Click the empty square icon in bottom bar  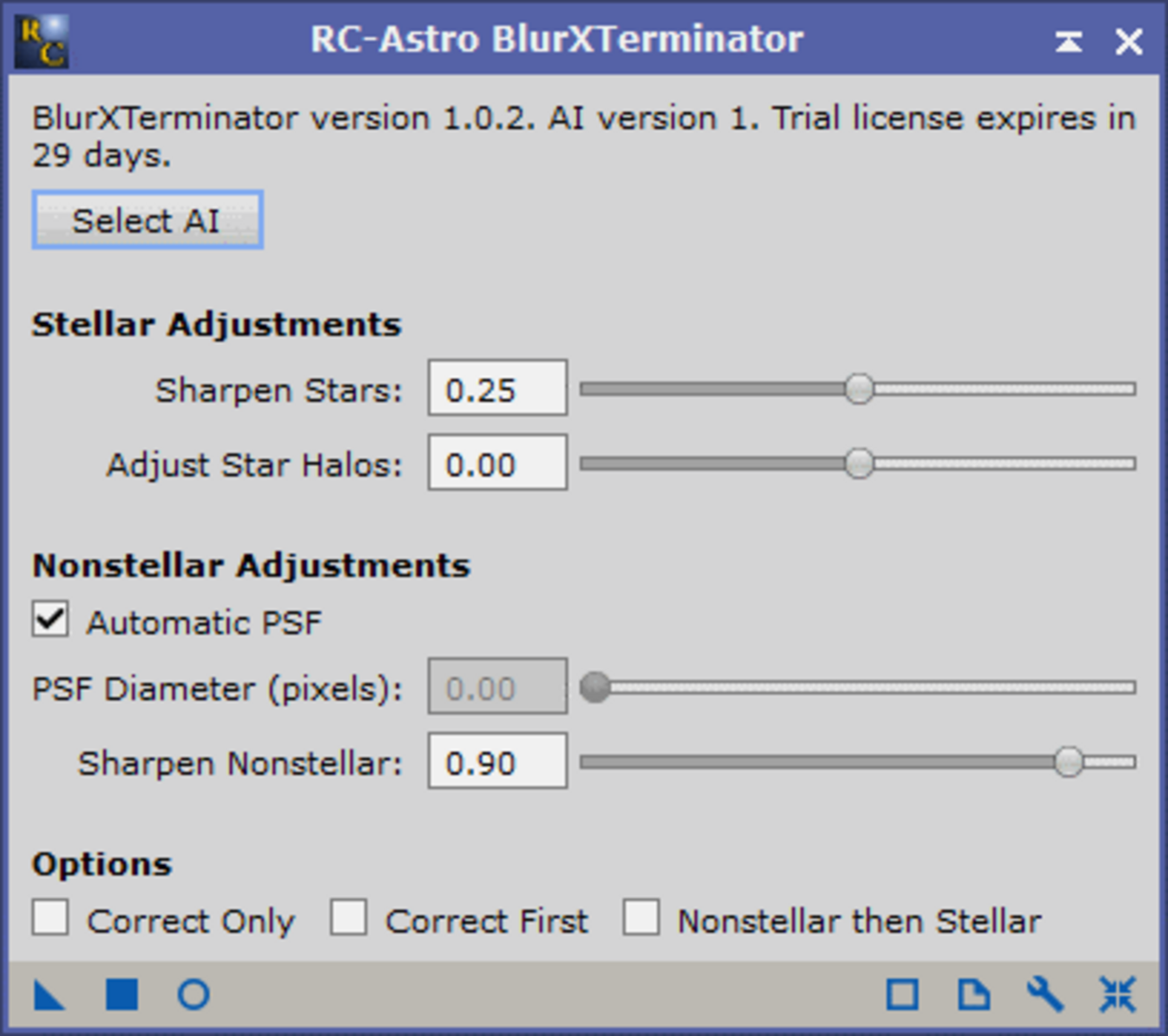902,995
